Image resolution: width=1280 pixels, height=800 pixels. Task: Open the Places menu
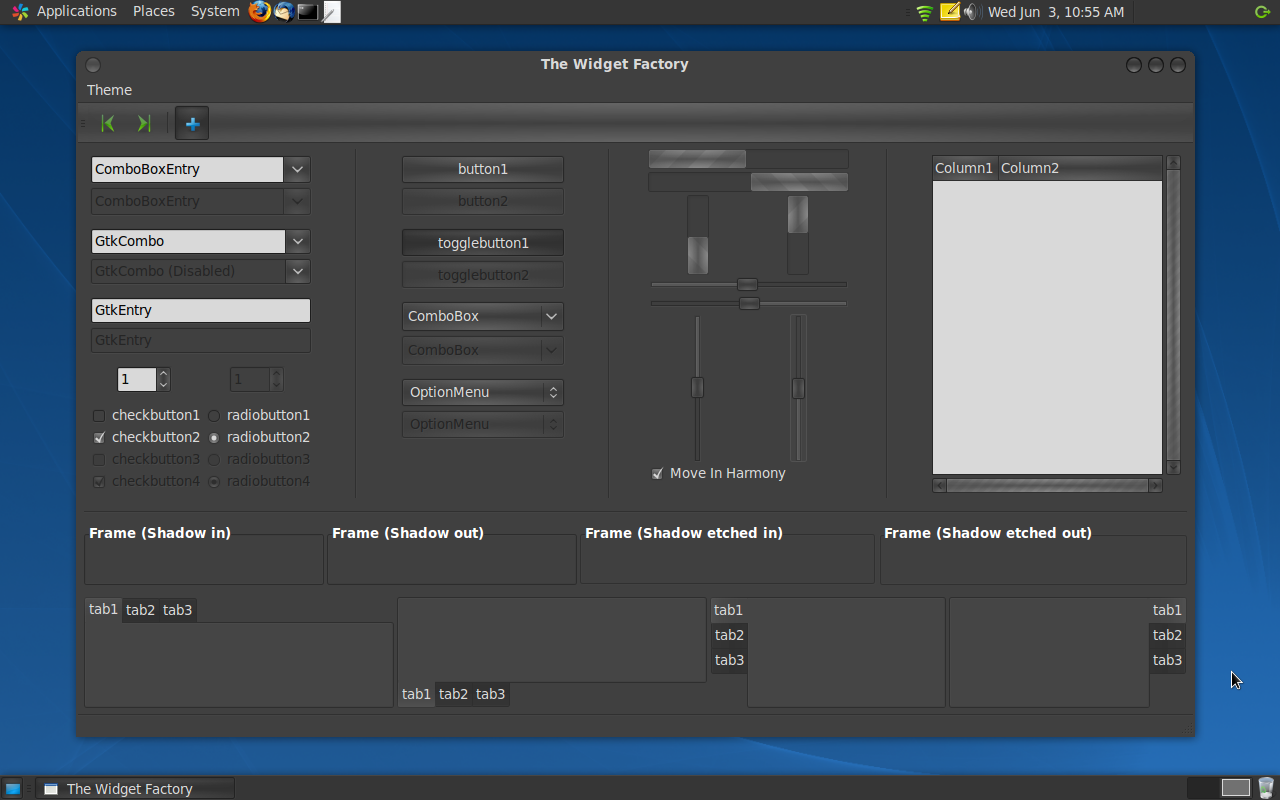(154, 12)
